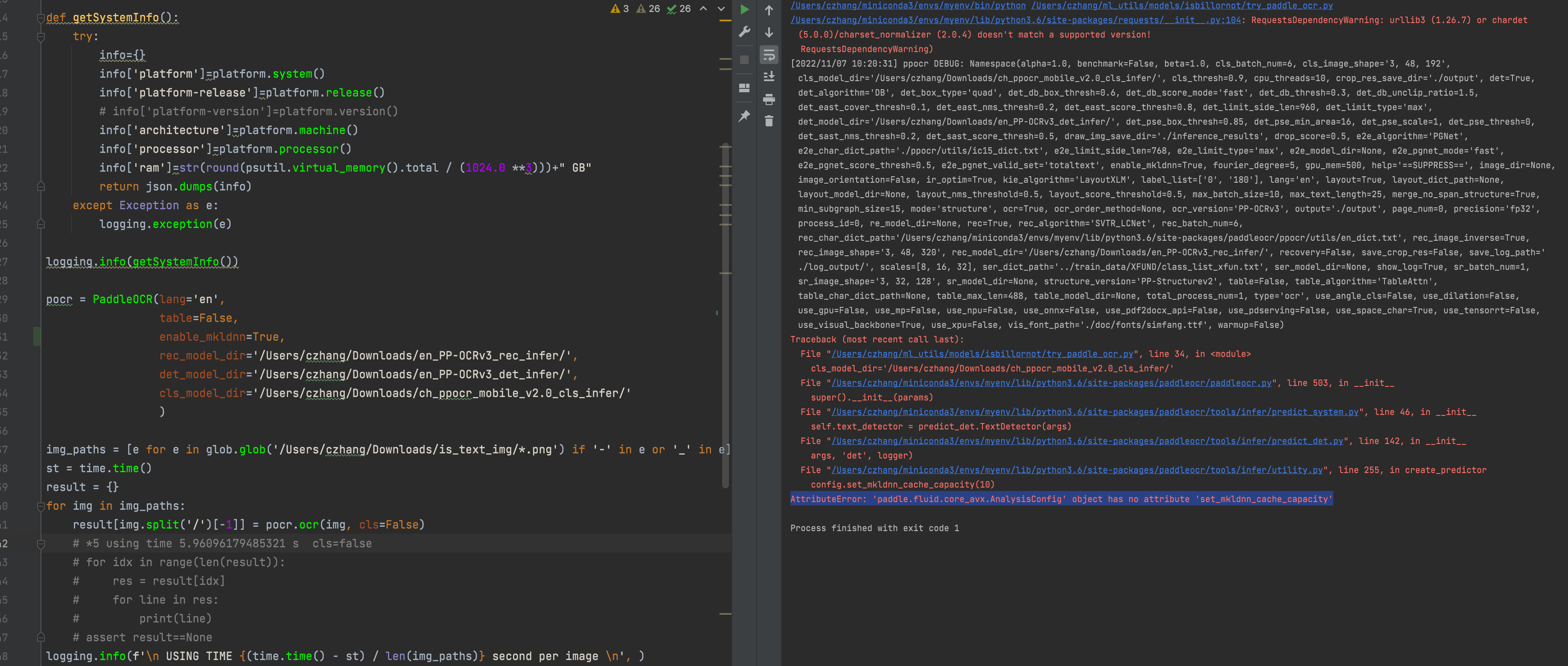This screenshot has width=1568, height=666.
Task: Jump down the stack trace with down arrow
Action: point(769,32)
